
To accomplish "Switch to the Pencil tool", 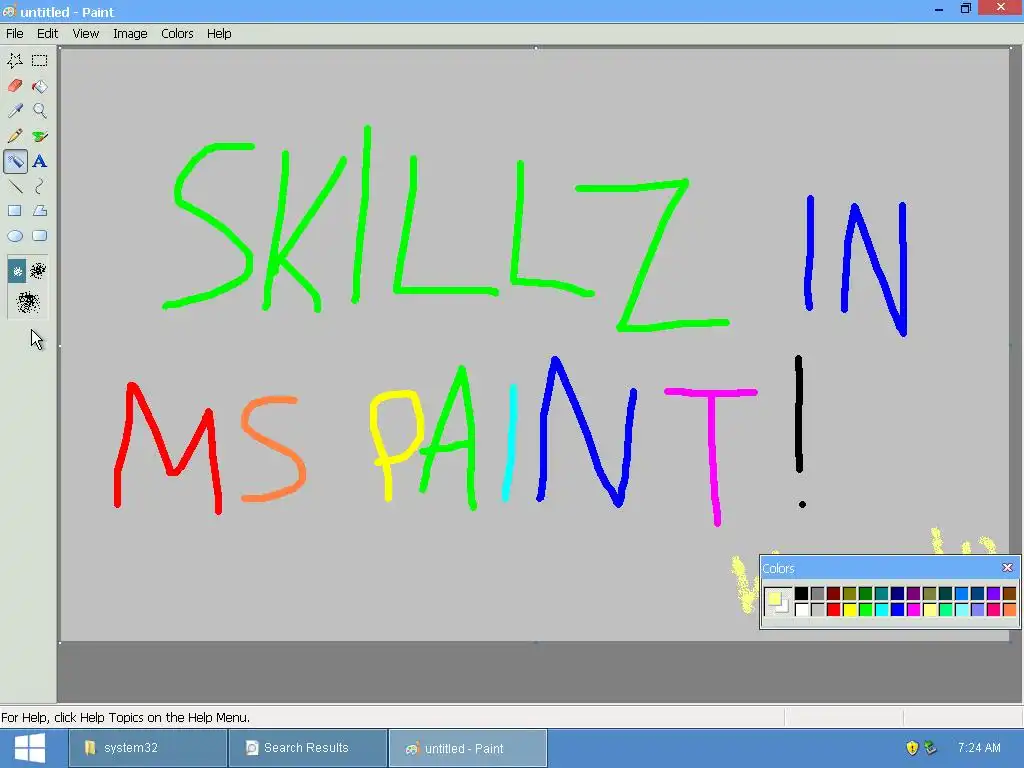I will point(15,136).
